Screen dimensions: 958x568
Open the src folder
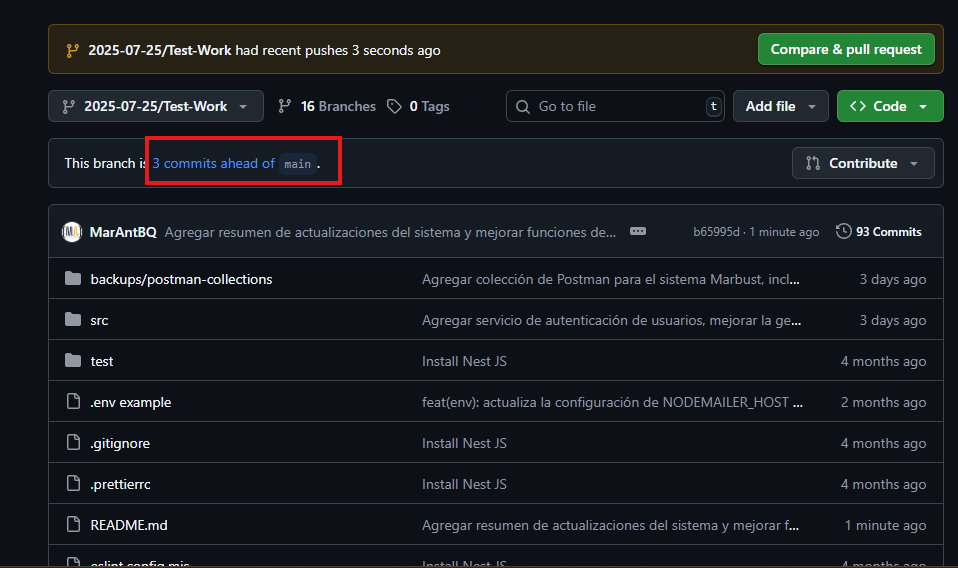click(x=99, y=320)
